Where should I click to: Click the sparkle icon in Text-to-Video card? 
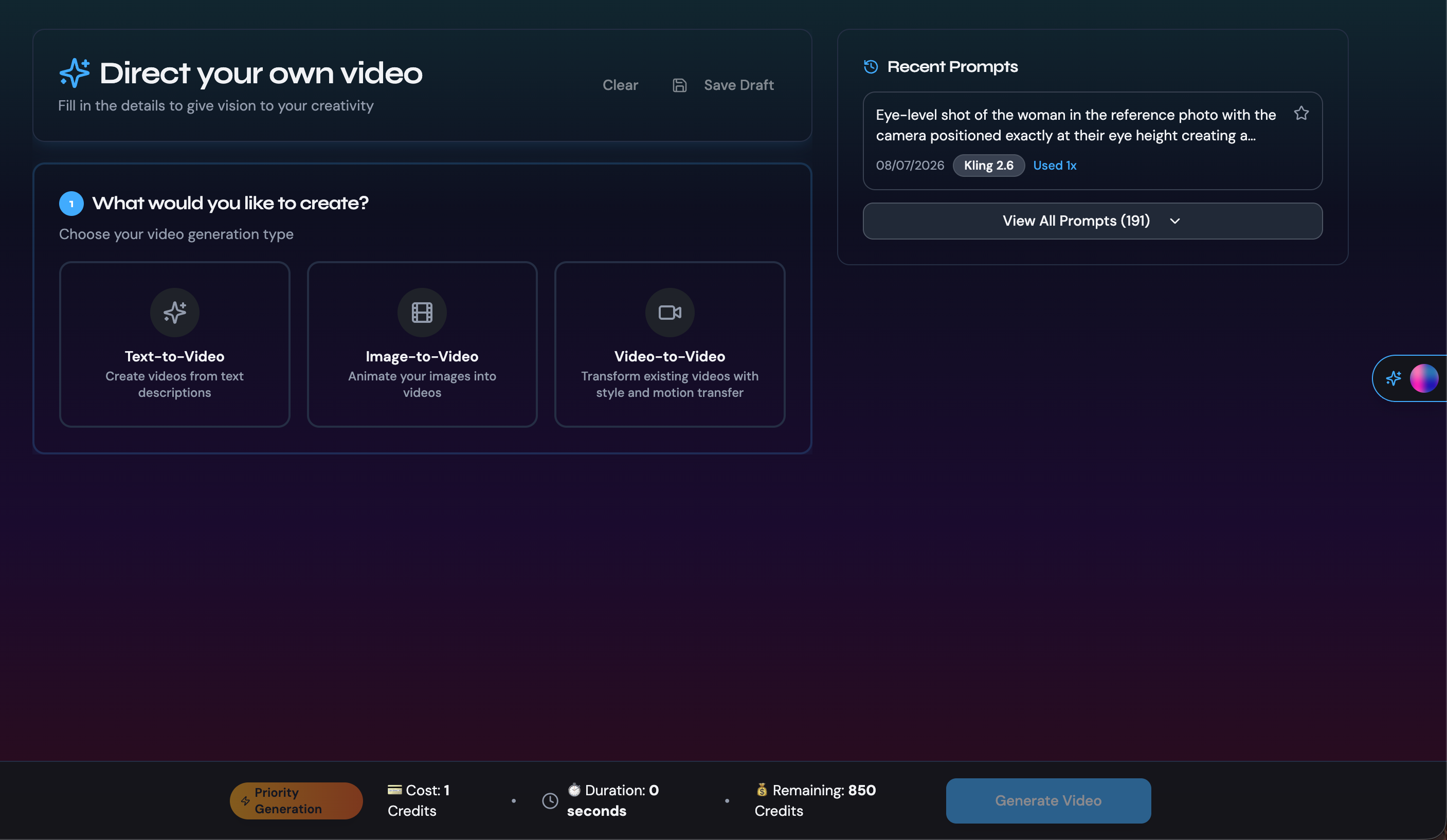[x=174, y=313]
